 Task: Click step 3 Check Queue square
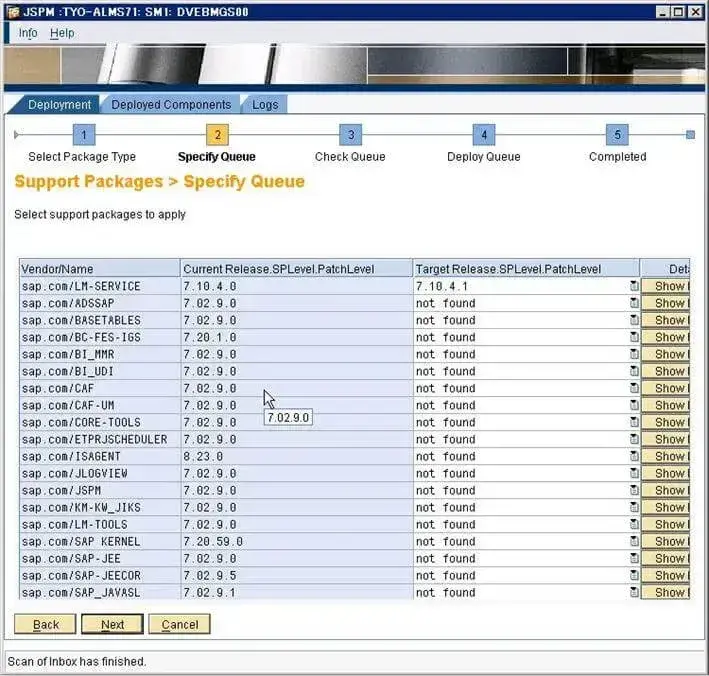click(350, 135)
